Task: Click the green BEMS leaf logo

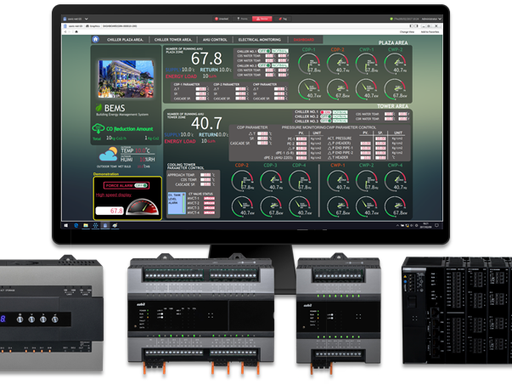Action: pos(99,108)
